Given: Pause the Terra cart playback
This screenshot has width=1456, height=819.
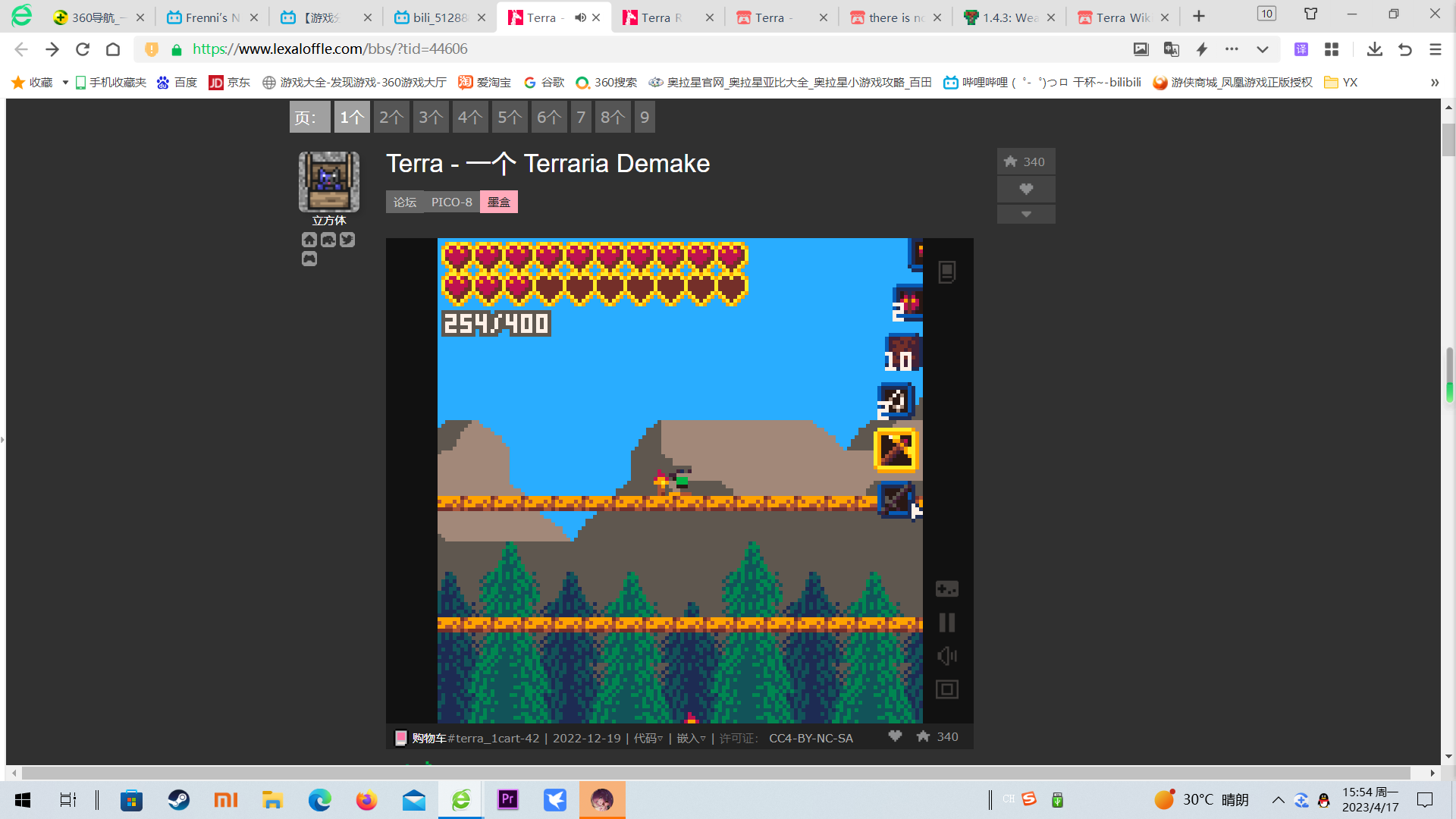Looking at the screenshot, I should pyautogui.click(x=946, y=623).
